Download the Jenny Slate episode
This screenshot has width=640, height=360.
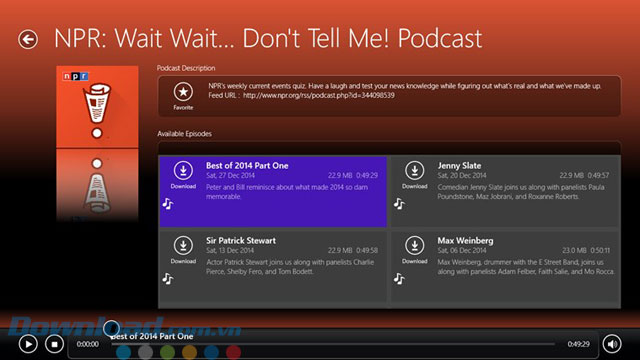(x=415, y=171)
